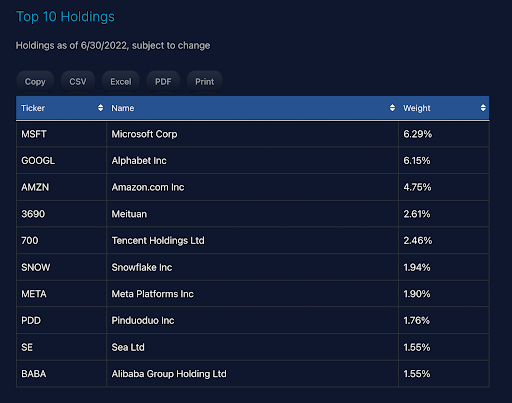Image resolution: width=512 pixels, height=403 pixels.
Task: Select the PDD ticker cell
Action: pos(61,320)
